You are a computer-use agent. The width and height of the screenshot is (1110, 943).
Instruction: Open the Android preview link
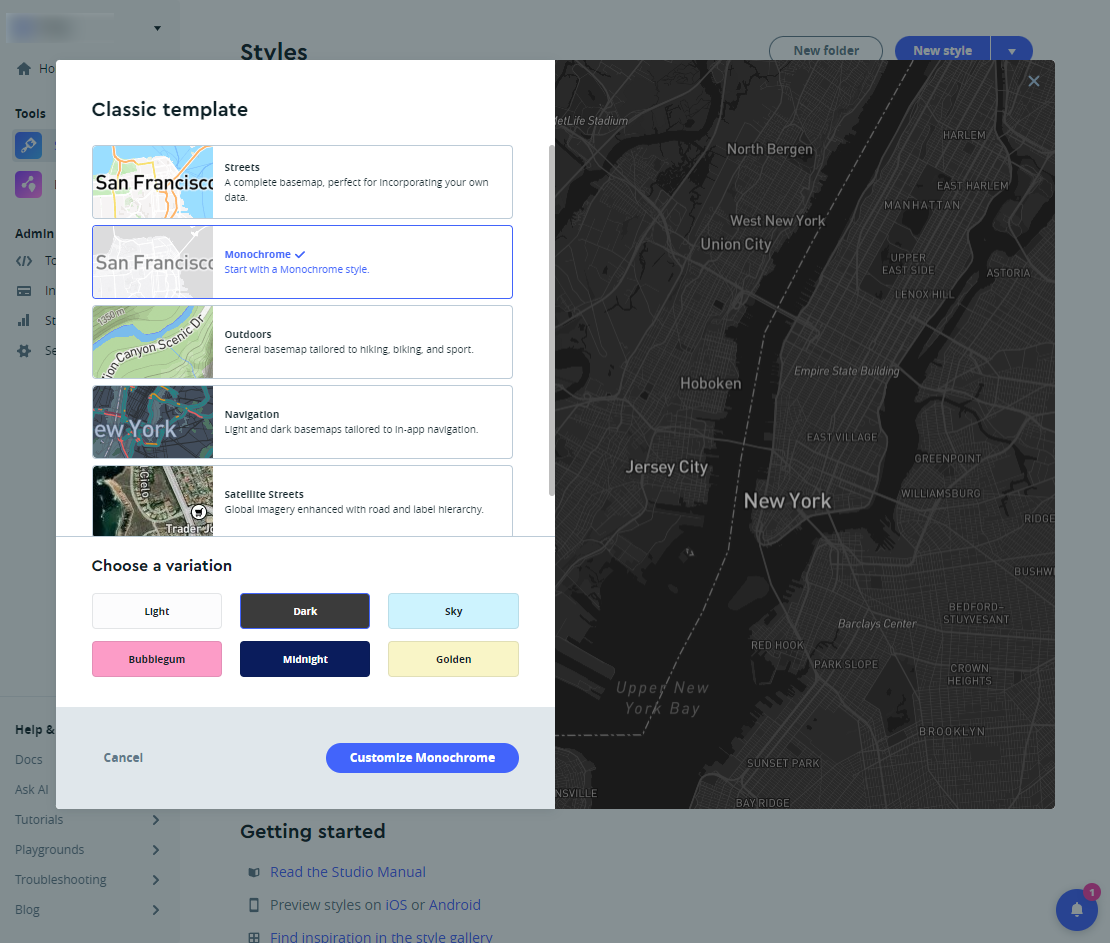[454, 905]
